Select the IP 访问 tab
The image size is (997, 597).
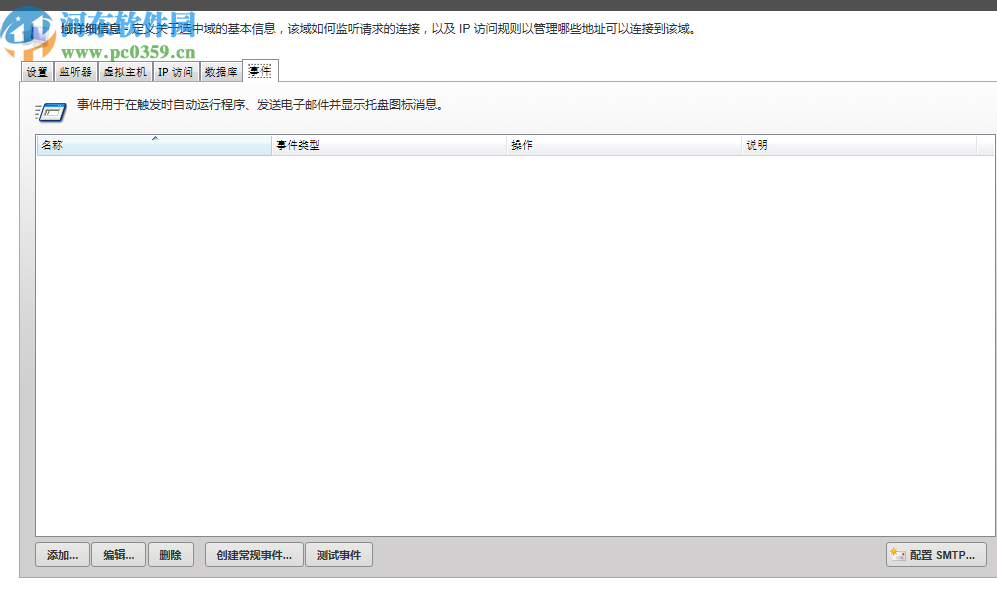tap(175, 72)
